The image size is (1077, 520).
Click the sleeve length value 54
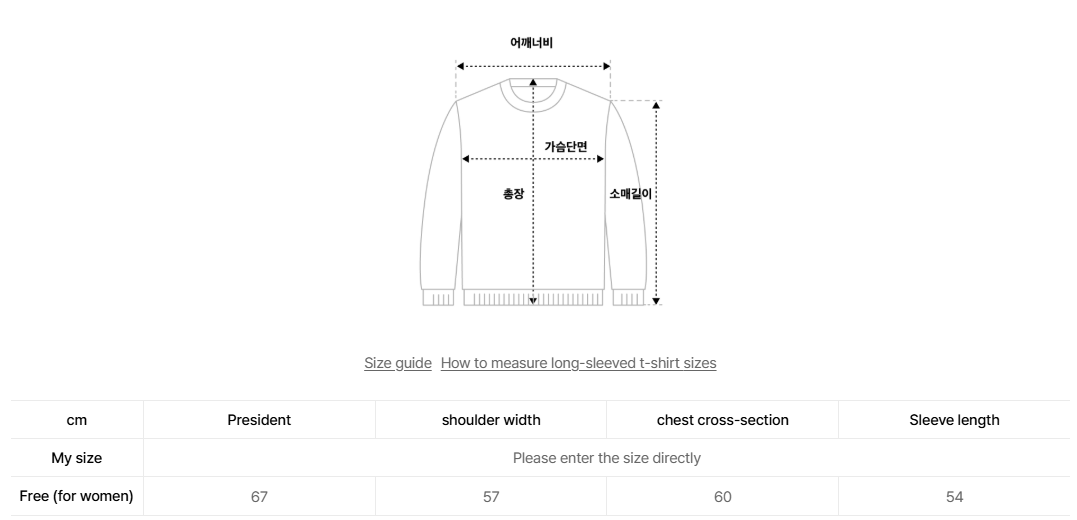954,496
